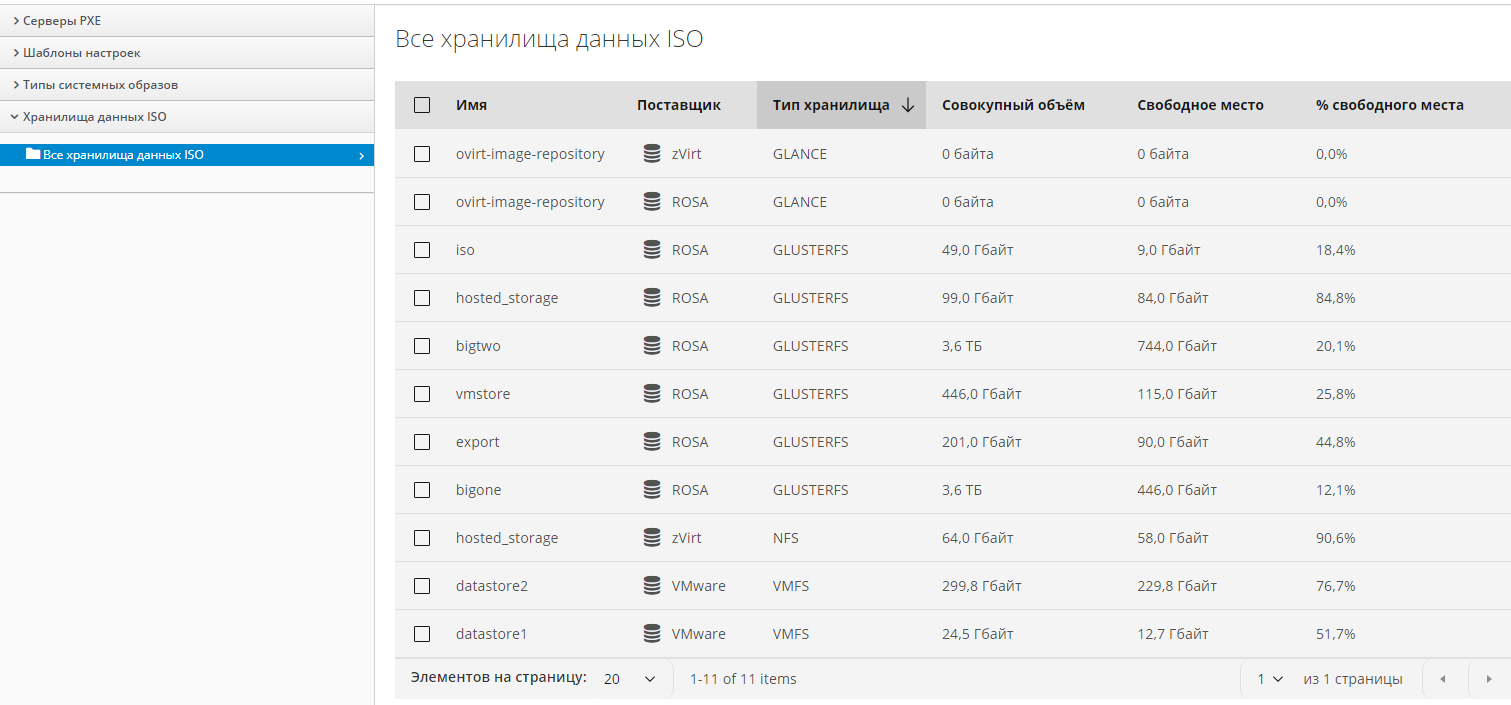The width and height of the screenshot is (1511, 705).
Task: Expand the Серверы PXE accordion section
Action: [62, 20]
